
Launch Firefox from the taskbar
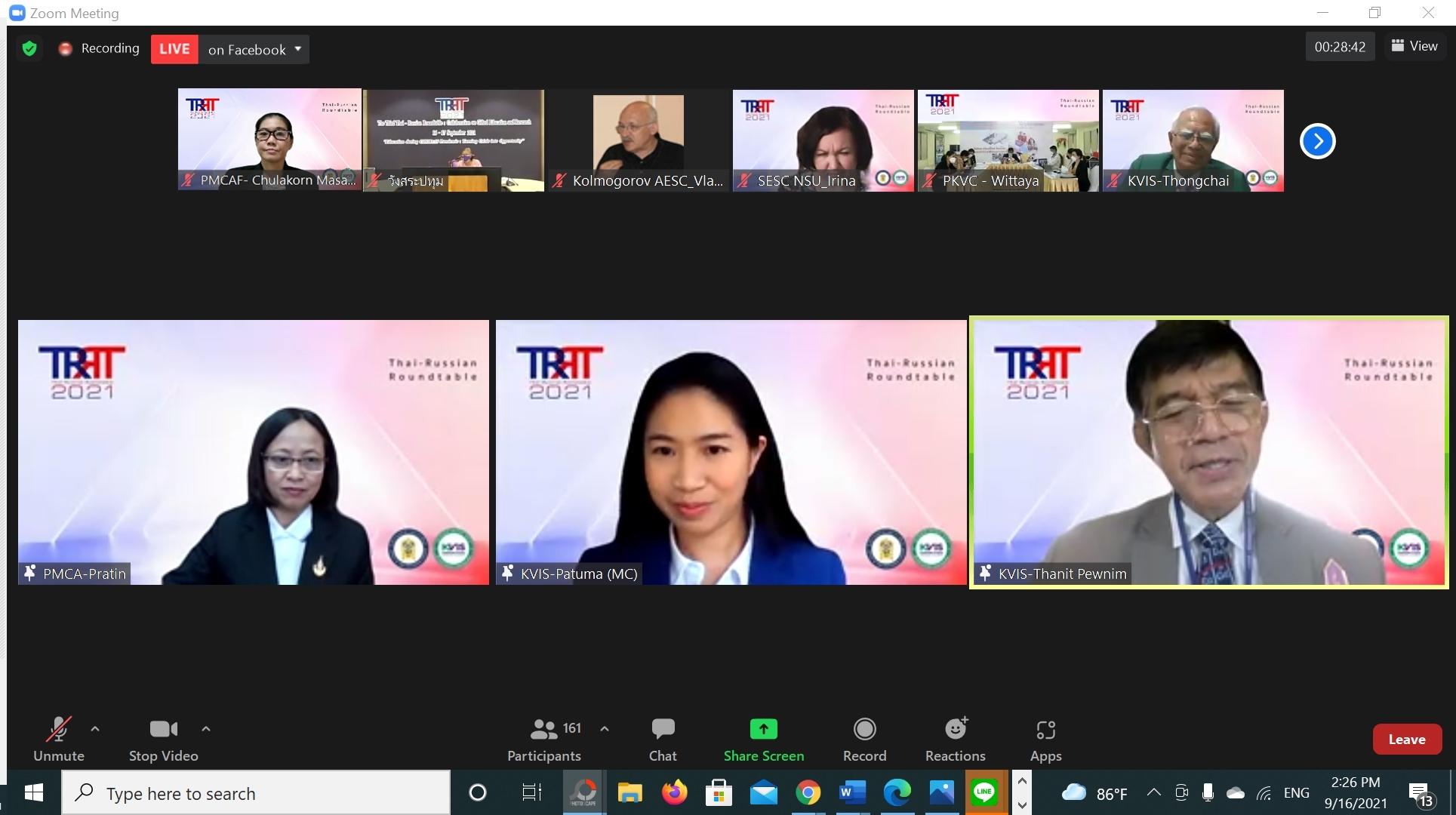pyautogui.click(x=675, y=793)
